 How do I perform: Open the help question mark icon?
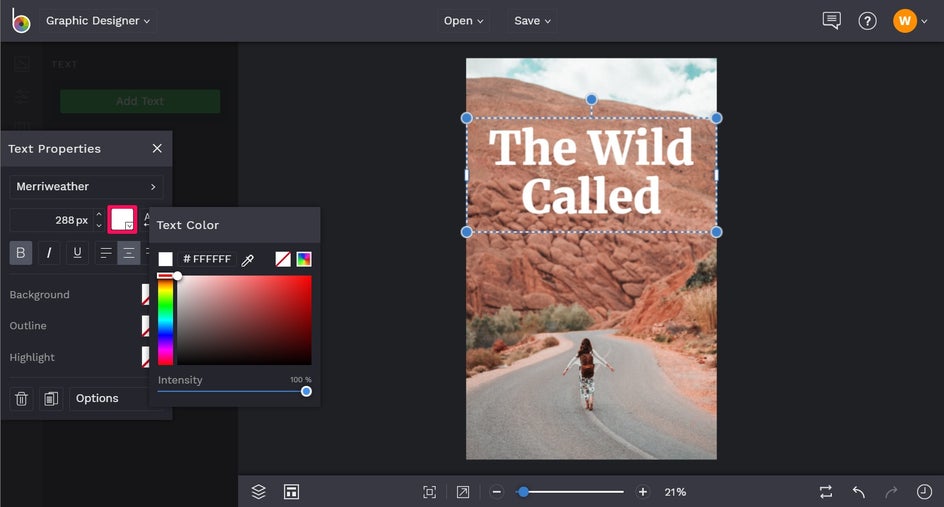867,21
